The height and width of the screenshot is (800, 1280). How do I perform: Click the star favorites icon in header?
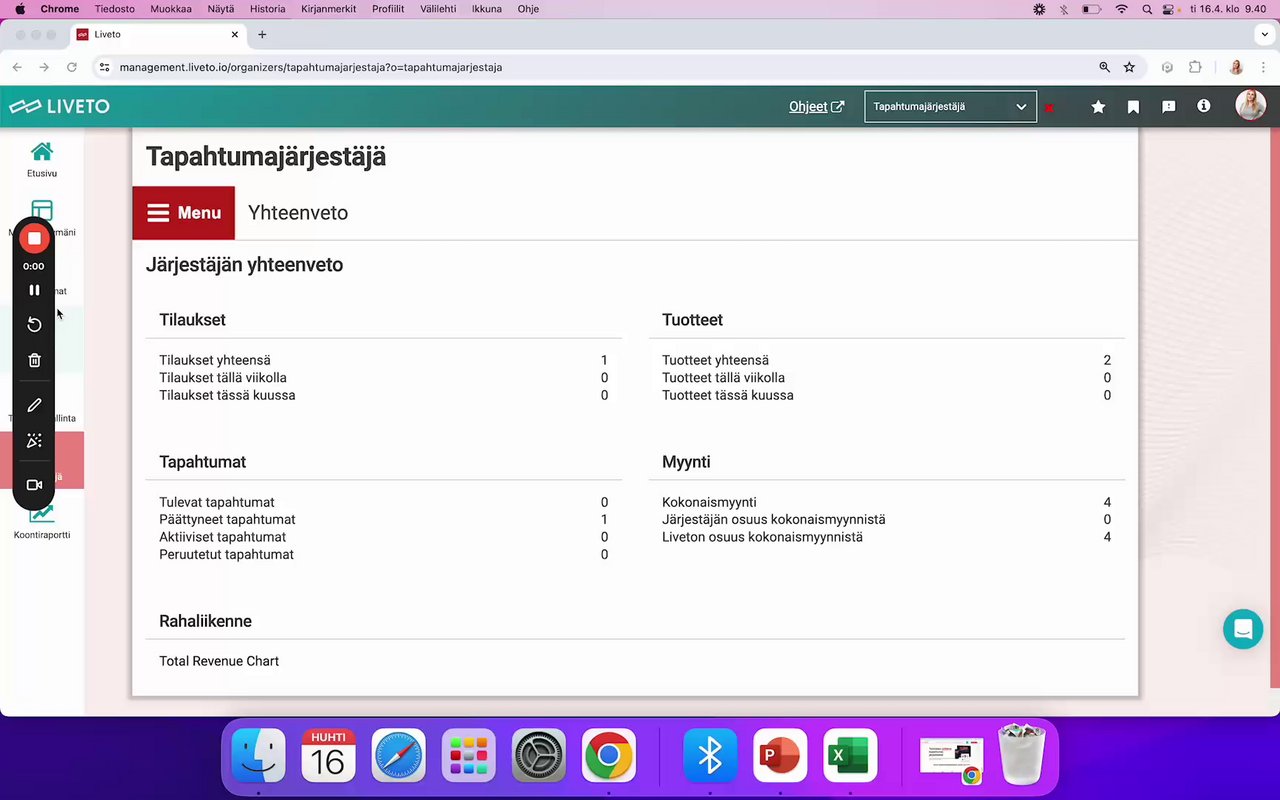coord(1098,107)
